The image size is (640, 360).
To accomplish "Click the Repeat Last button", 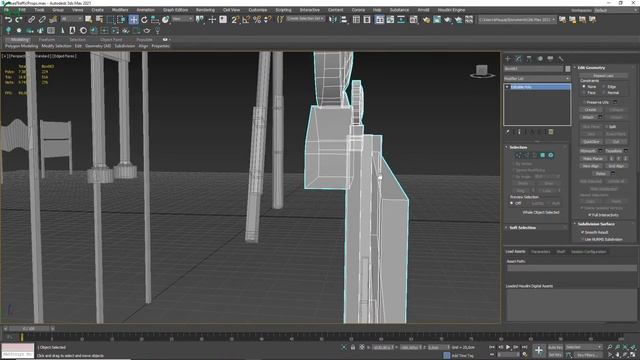I will [x=604, y=76].
